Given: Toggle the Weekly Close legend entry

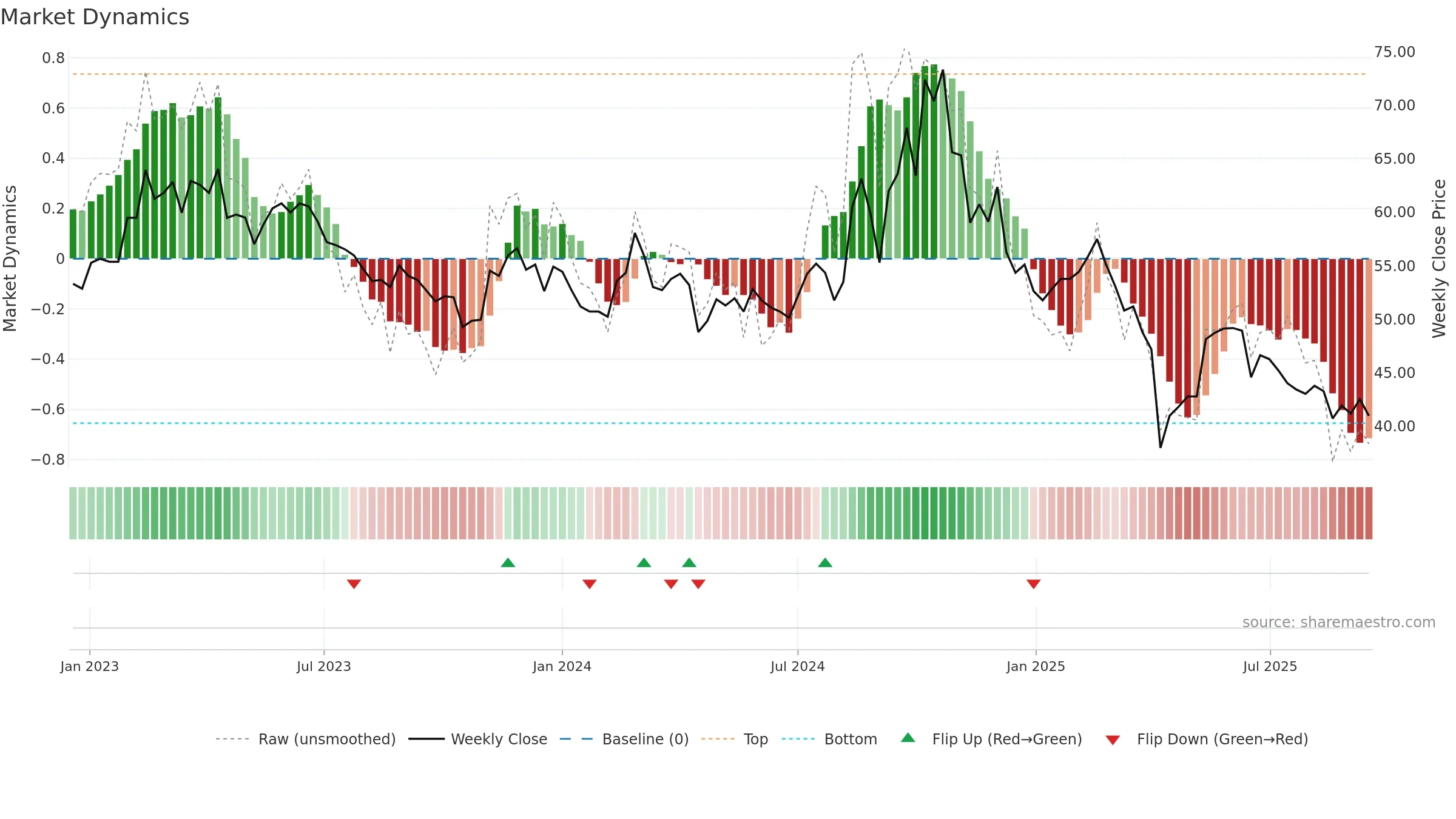Looking at the screenshot, I should click(x=478, y=739).
